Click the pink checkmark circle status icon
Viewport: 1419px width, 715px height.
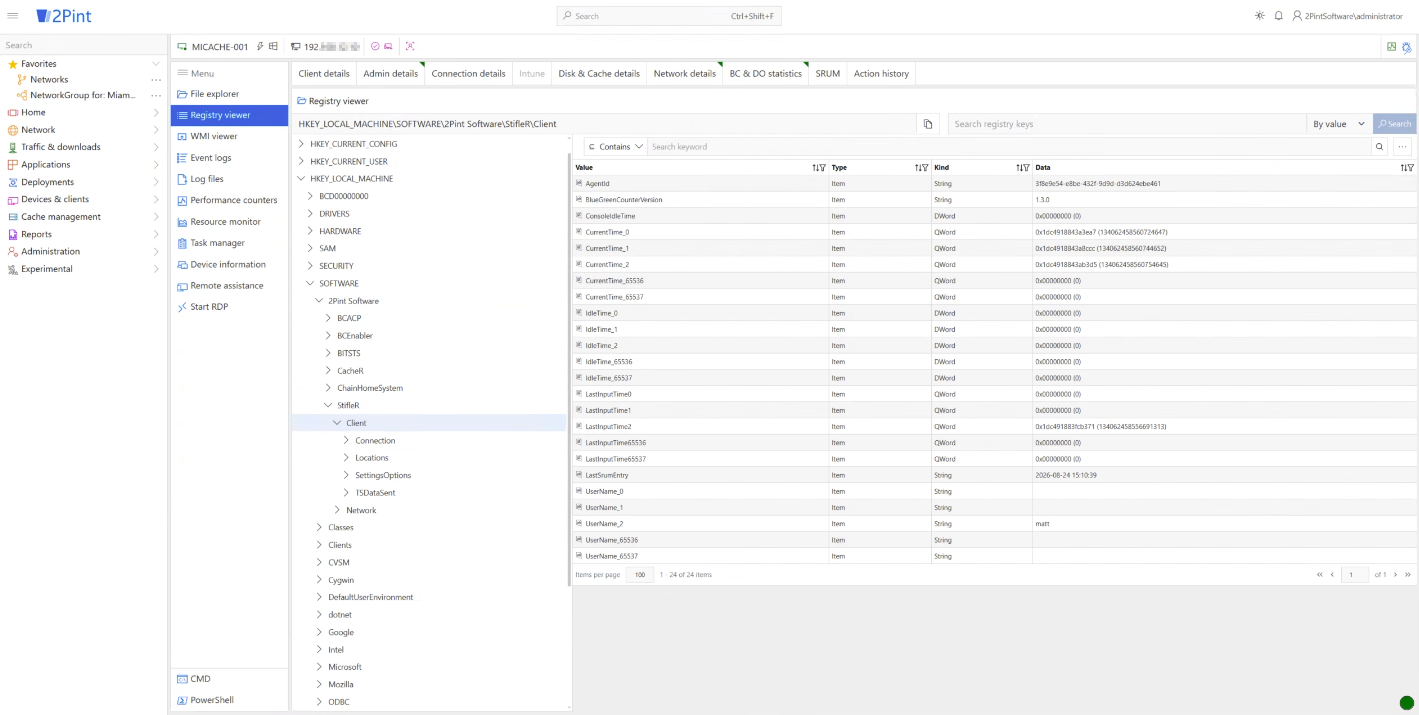(x=375, y=46)
